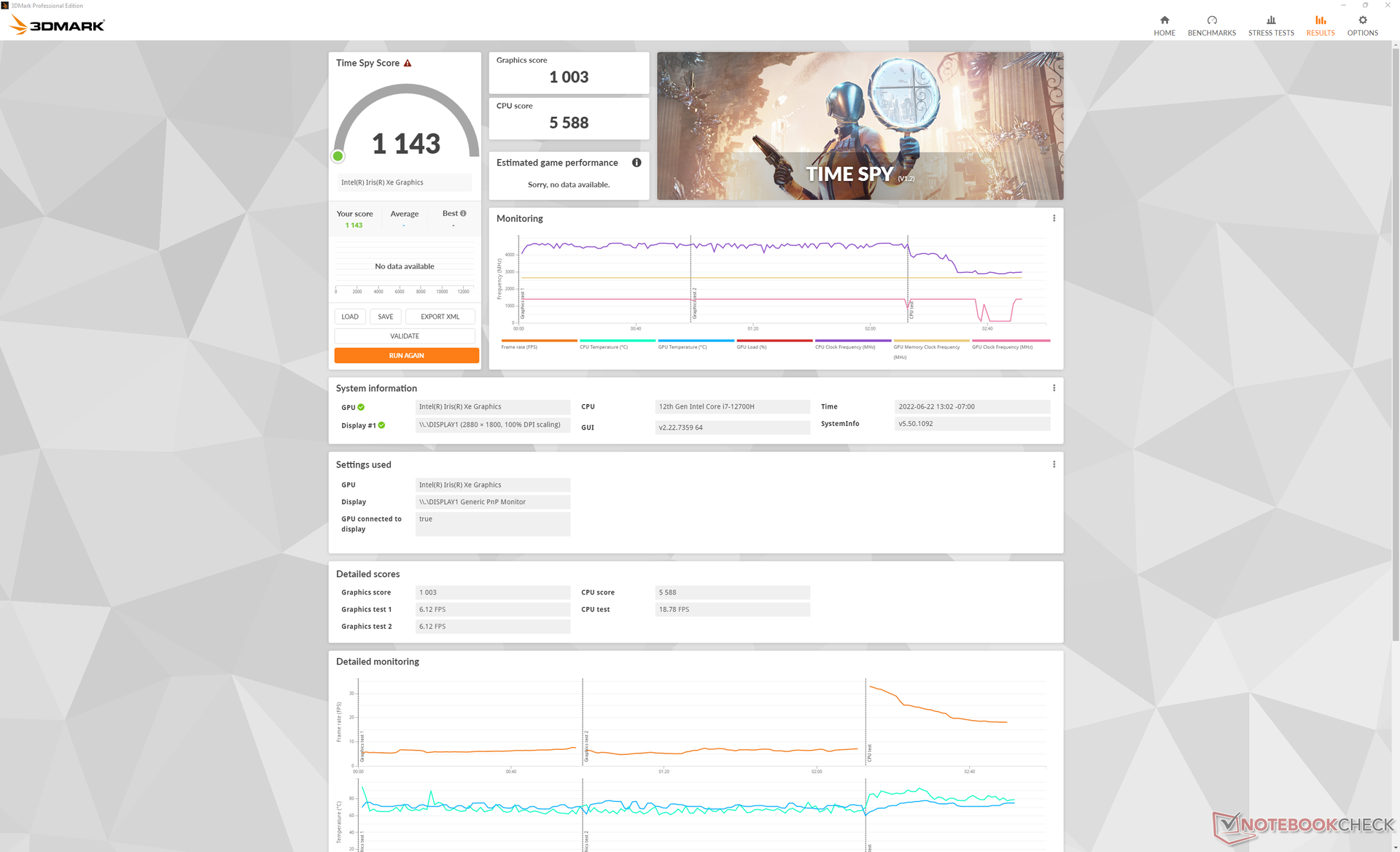1400x852 pixels.
Task: Click the Time Spy score warning triangle
Action: (408, 63)
